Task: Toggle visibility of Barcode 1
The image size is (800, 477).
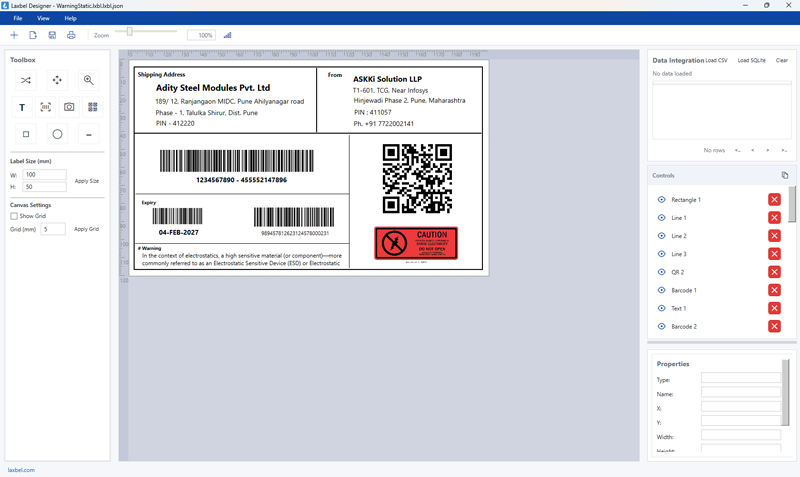Action: pos(662,290)
